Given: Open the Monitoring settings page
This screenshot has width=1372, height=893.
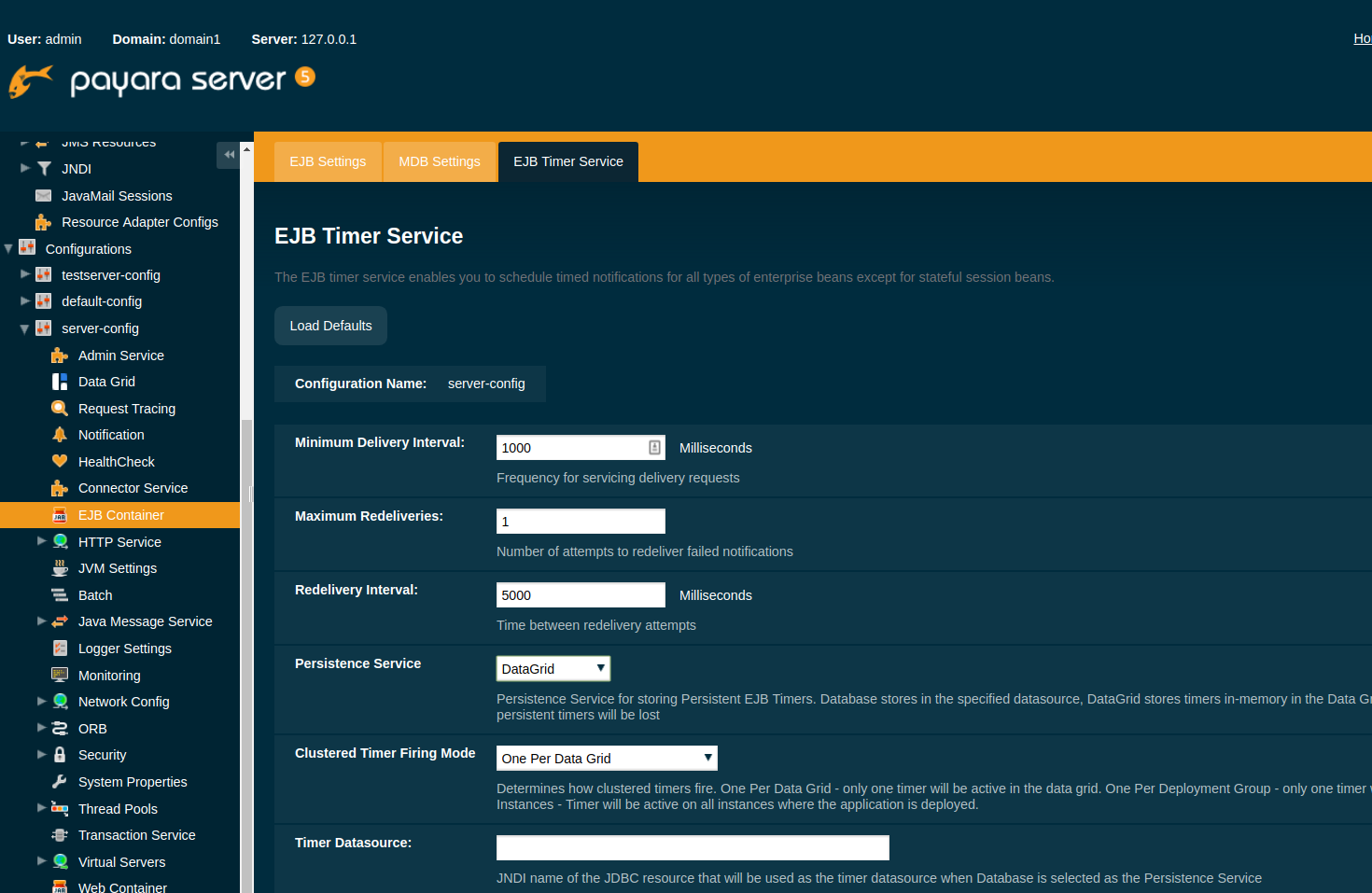Looking at the screenshot, I should [x=109, y=676].
